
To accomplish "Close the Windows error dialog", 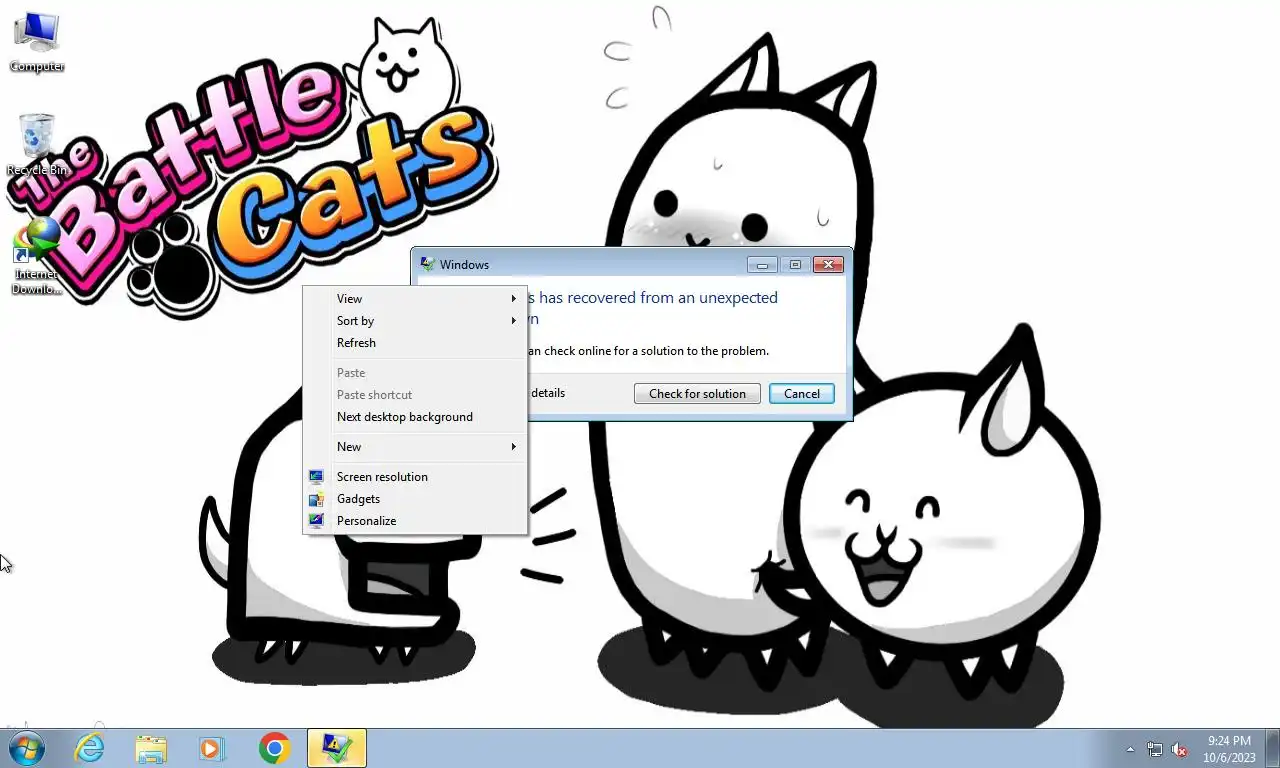I will tap(828, 265).
